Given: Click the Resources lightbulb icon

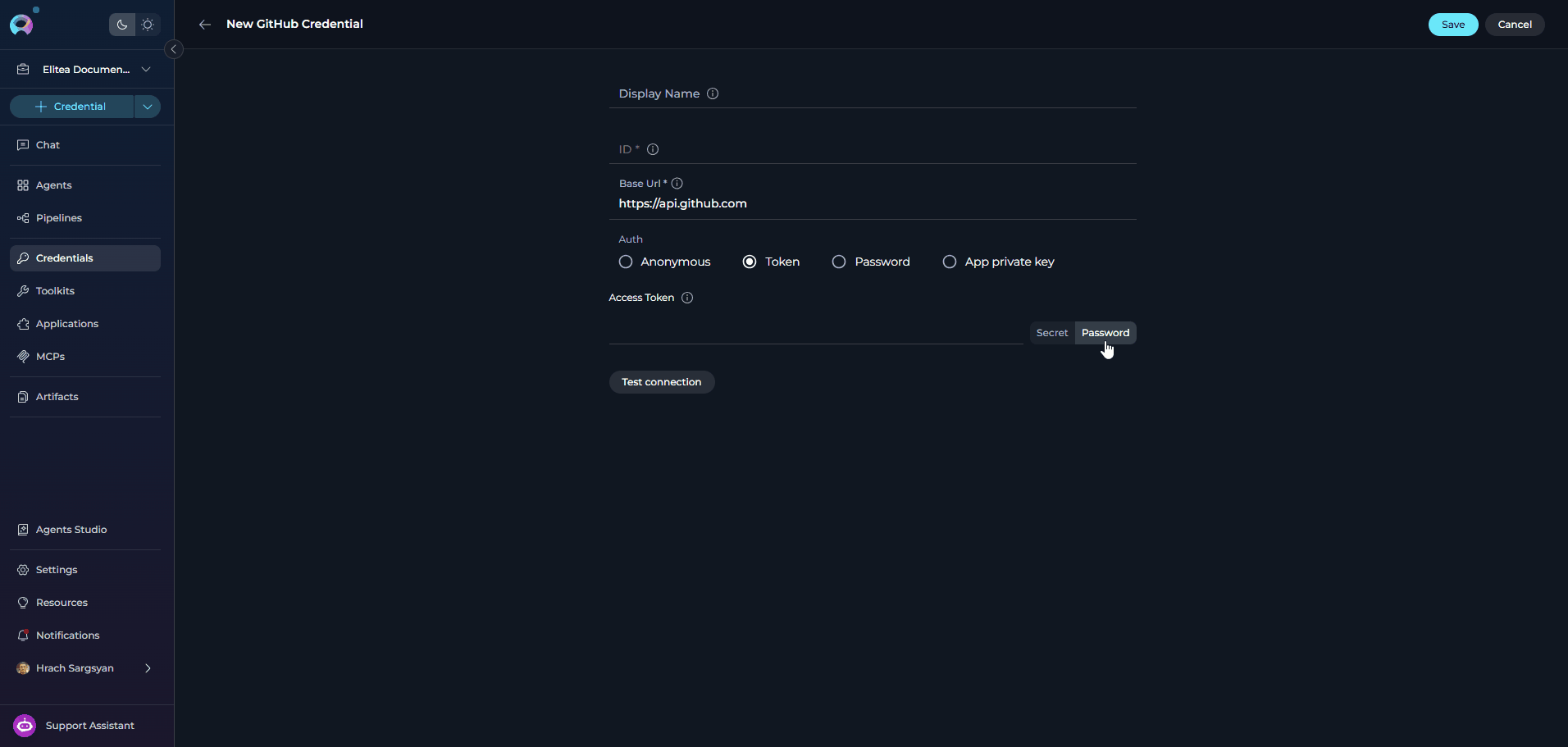Looking at the screenshot, I should point(23,603).
